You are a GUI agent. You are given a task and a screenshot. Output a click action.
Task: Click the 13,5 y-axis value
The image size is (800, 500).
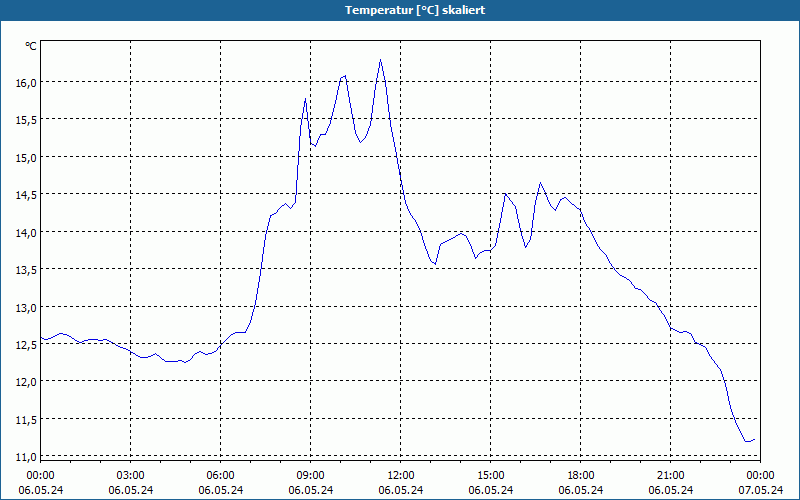click(x=26, y=270)
